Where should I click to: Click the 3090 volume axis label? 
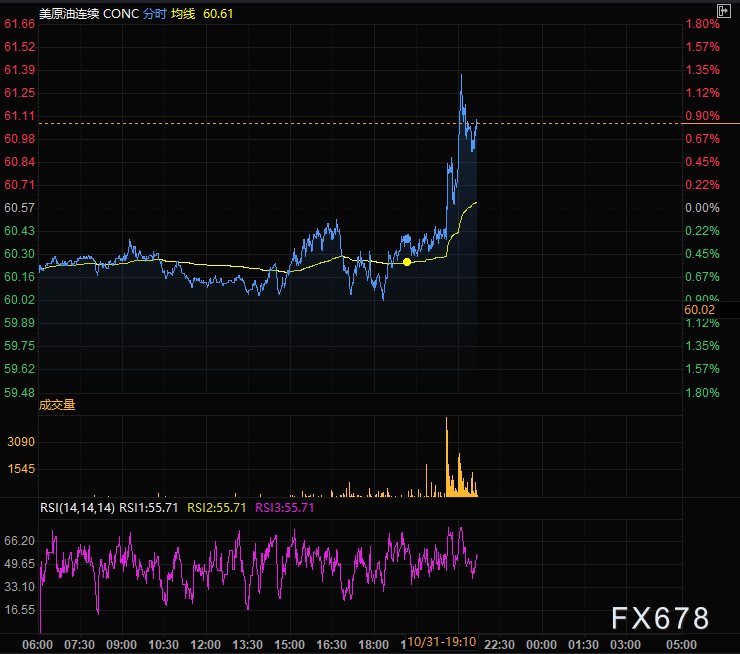[22, 441]
